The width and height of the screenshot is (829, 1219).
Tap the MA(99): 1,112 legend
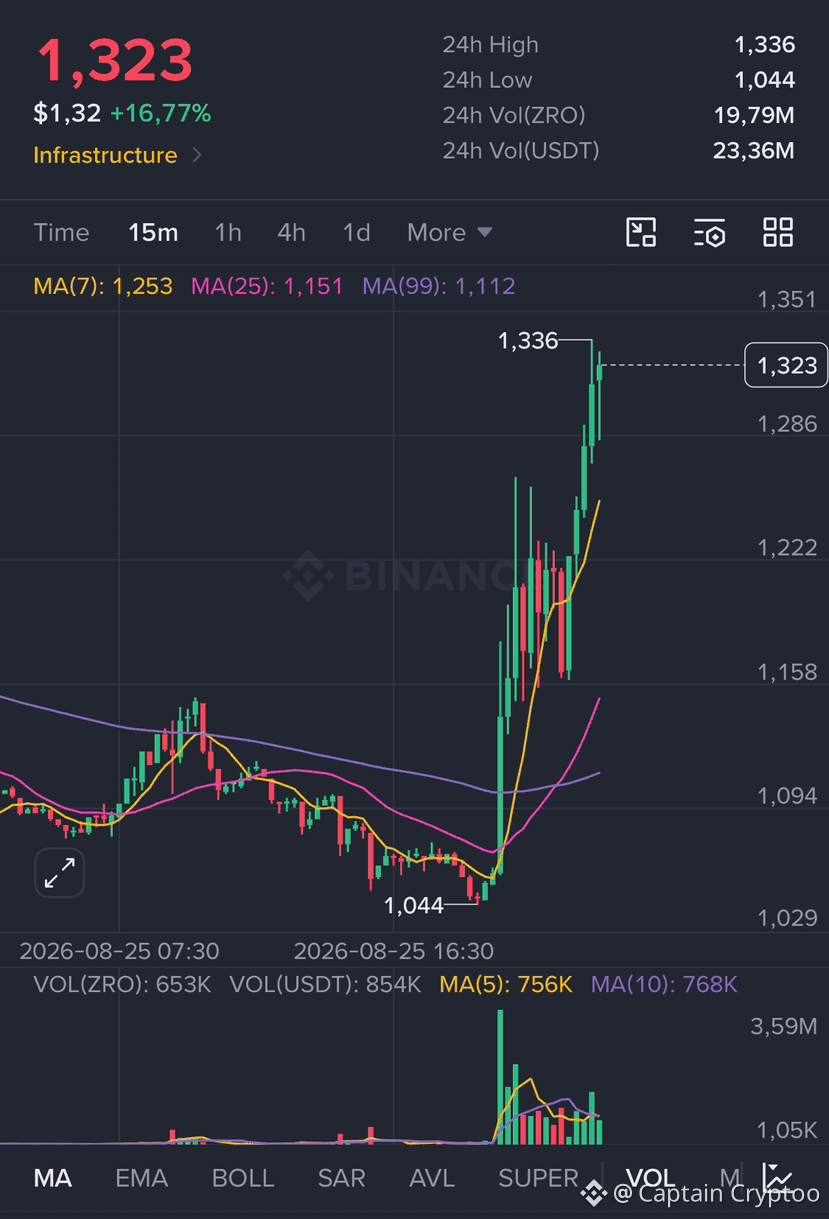tap(439, 286)
